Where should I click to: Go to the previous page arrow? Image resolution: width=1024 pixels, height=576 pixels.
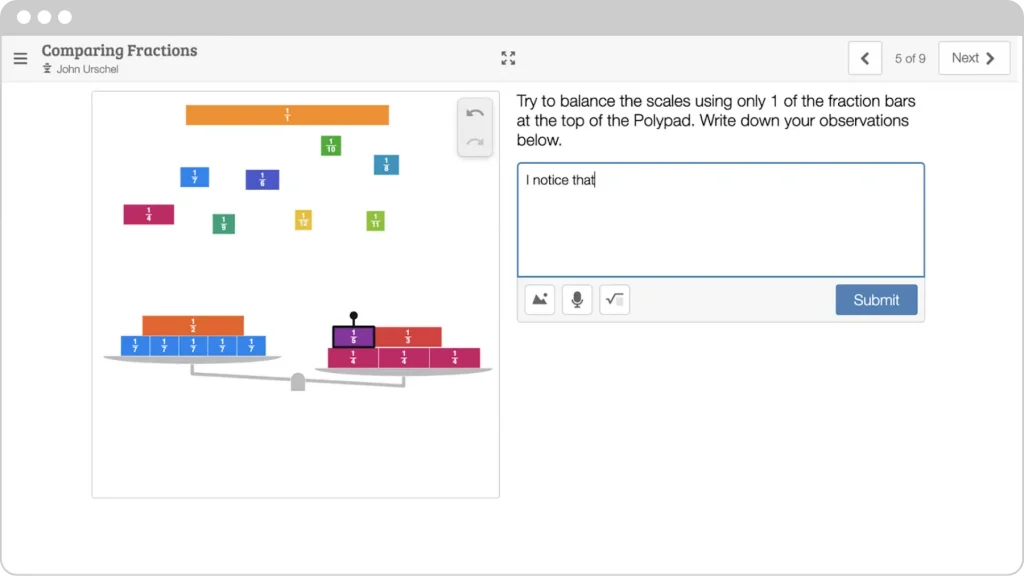[864, 58]
